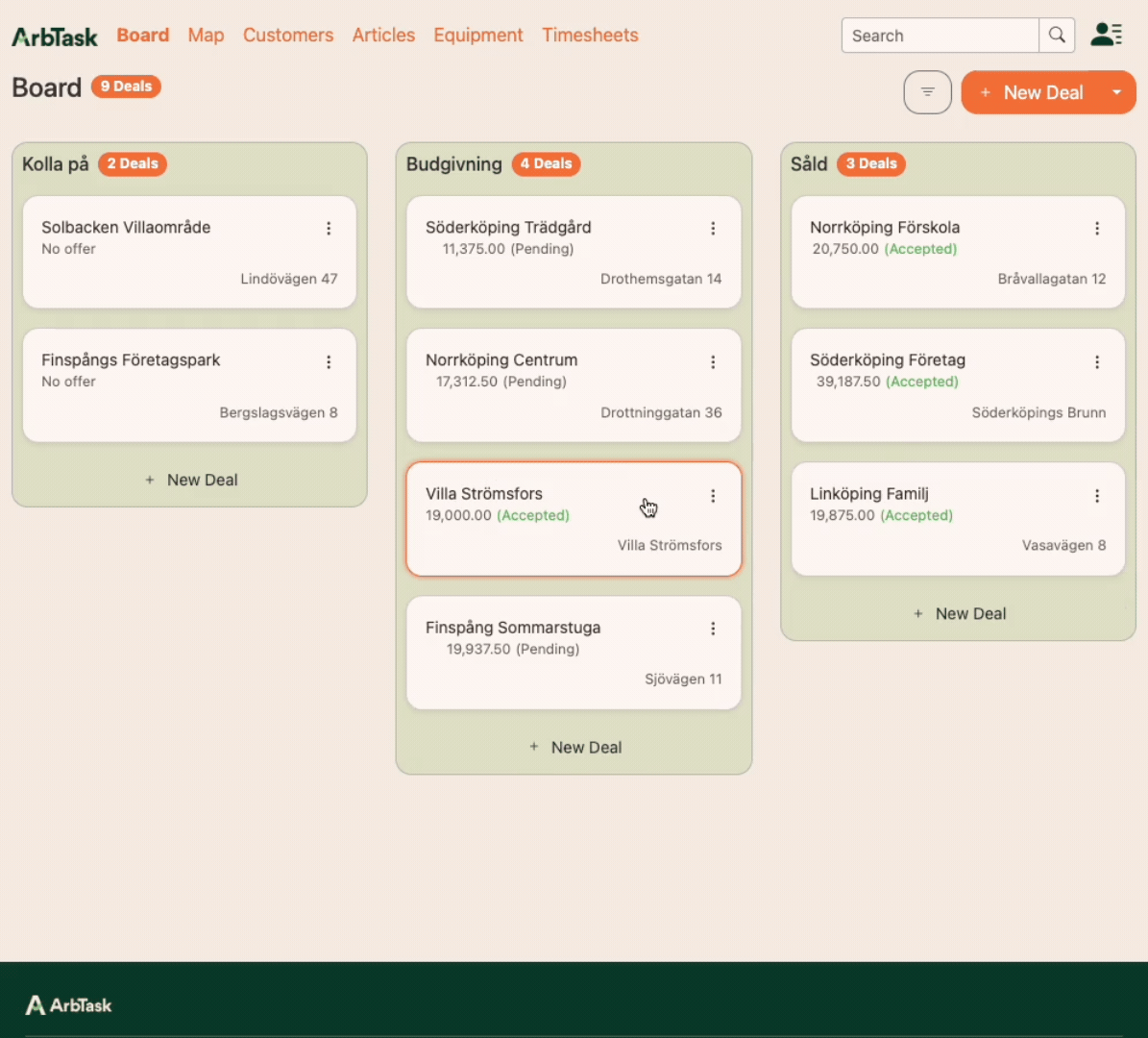Open the Timesheets tab
The width and height of the screenshot is (1148, 1038).
click(590, 36)
